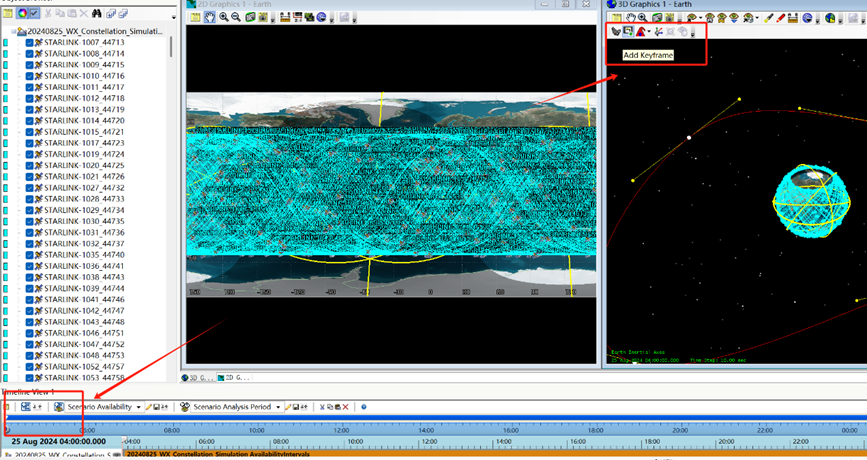Click the timeline layout icon in Timeline toolbar
The height and width of the screenshot is (460, 867).
pyautogui.click(x=25, y=407)
